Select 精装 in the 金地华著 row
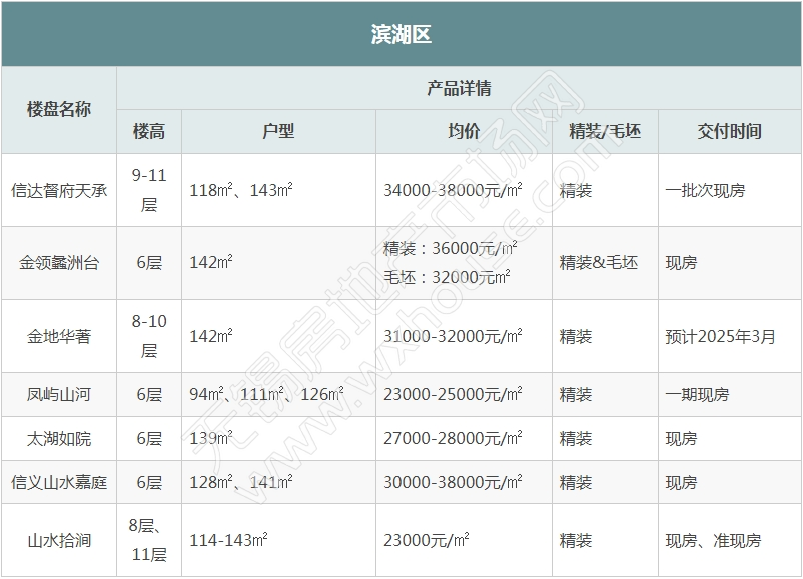This screenshot has height=579, width=803. pos(576,336)
